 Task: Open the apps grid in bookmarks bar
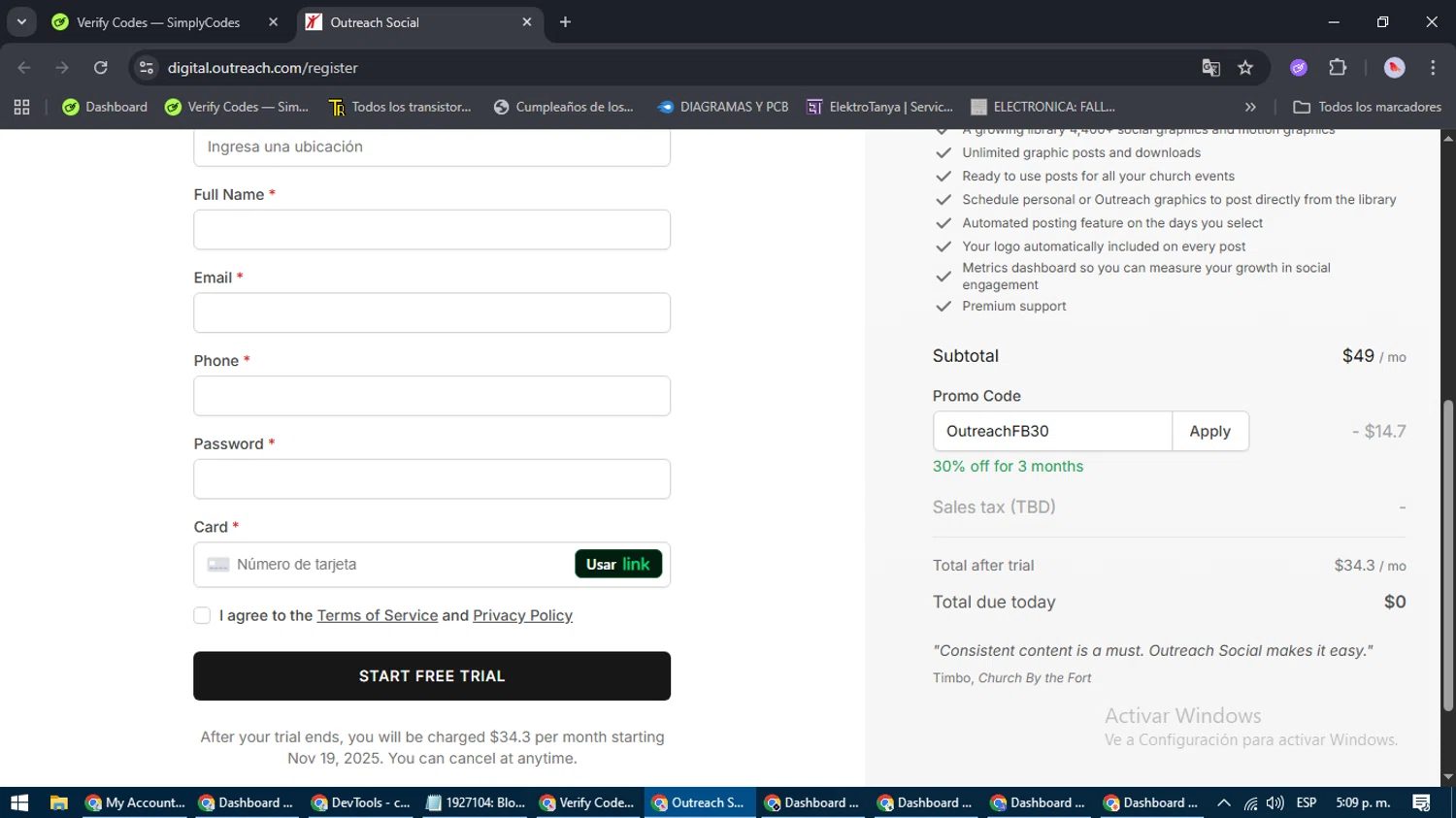tap(21, 107)
